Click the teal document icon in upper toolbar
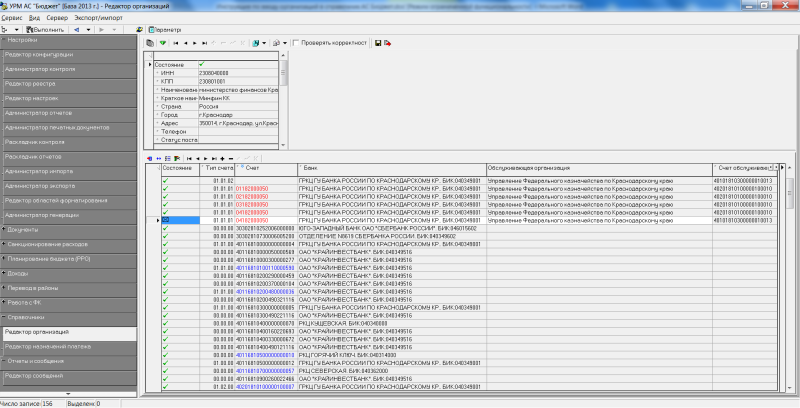 coord(256,43)
